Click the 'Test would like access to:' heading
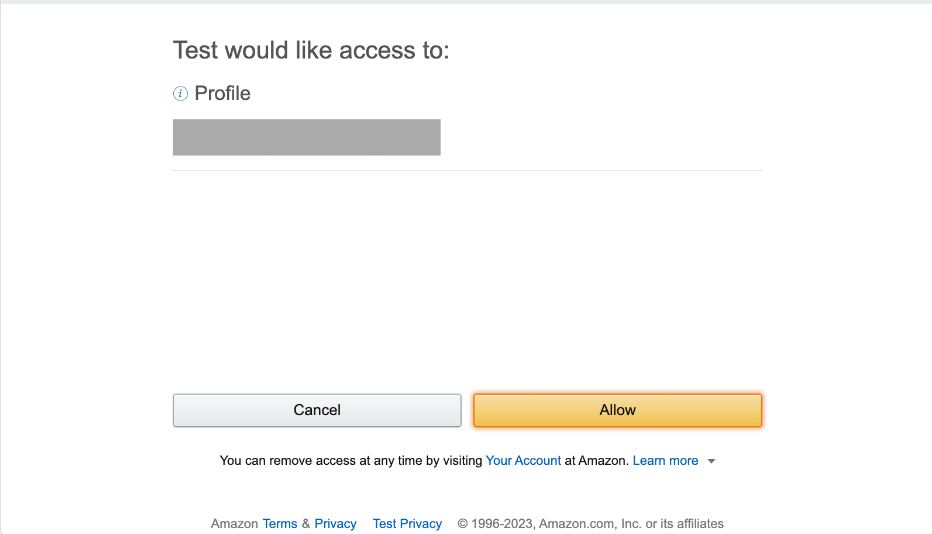The image size is (932, 534). coord(311,51)
